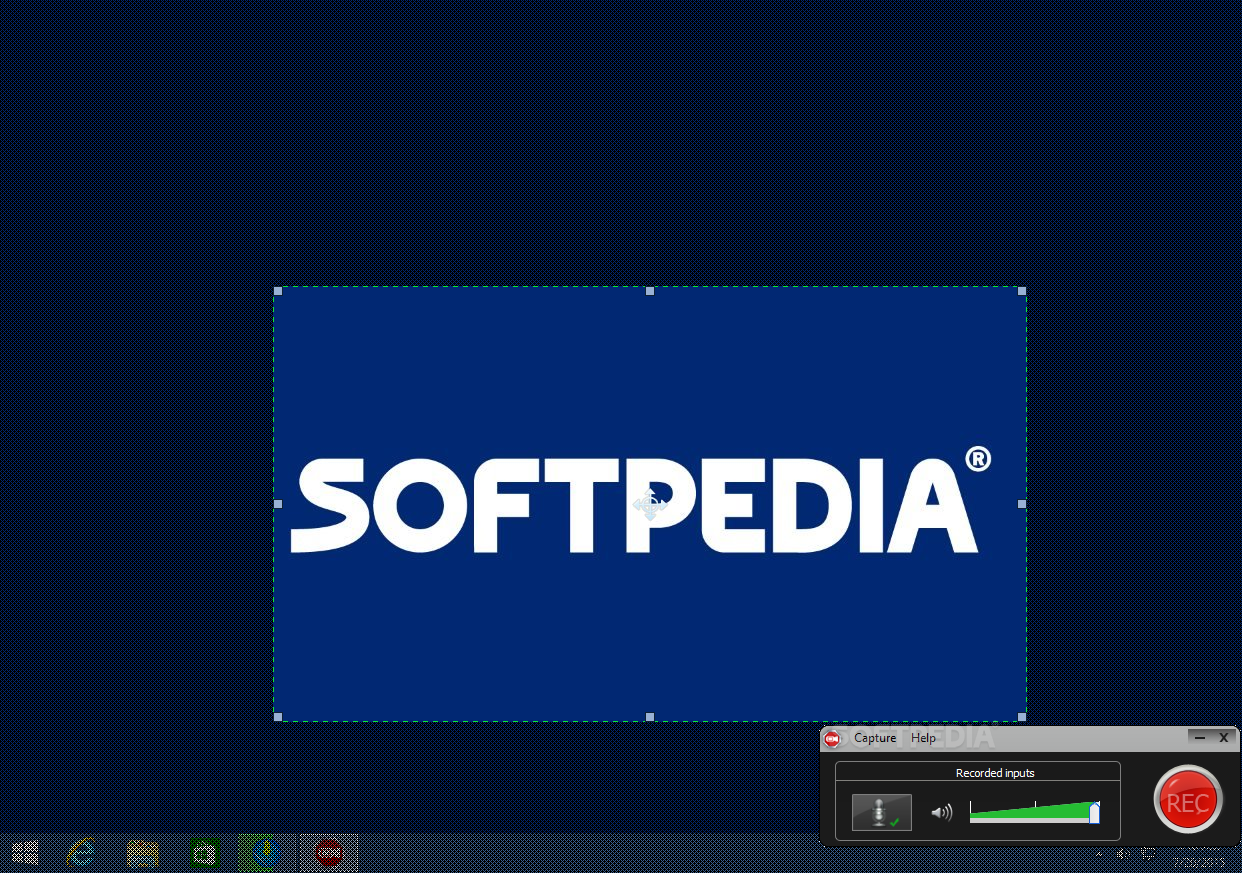Click the recording volume level slider
The image size is (1242, 873).
coord(1035,812)
